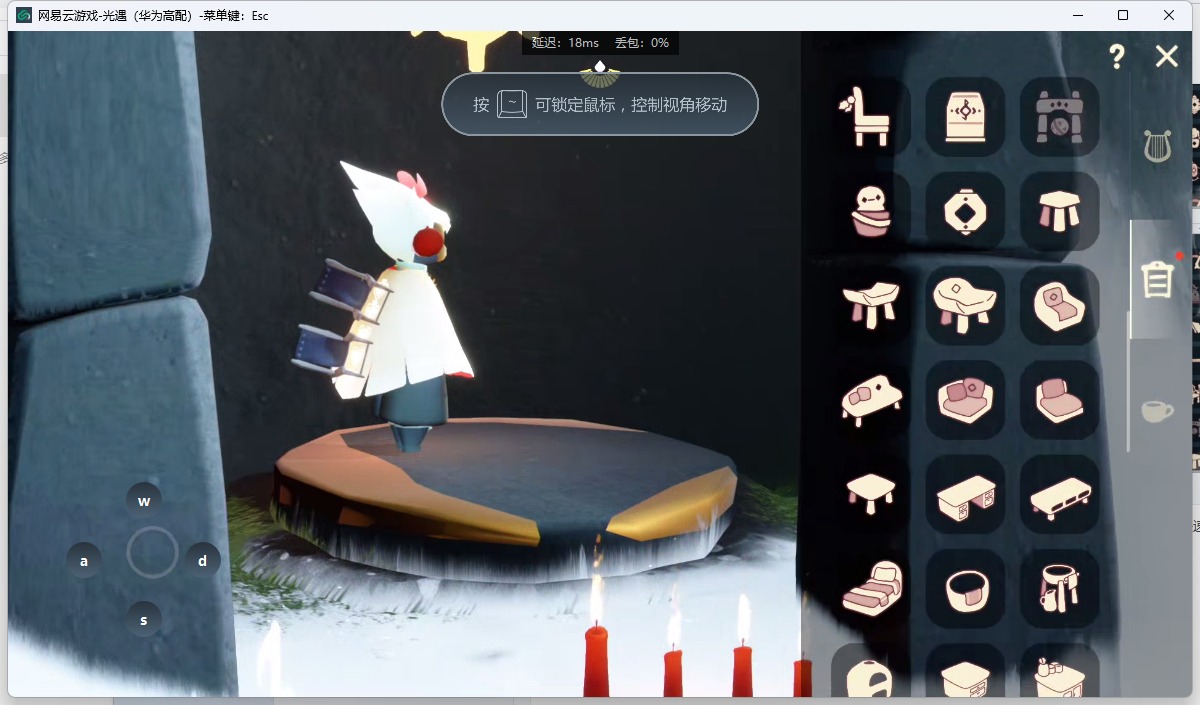1200x705 pixels.
Task: Tap the S movement key
Action: pos(144,620)
